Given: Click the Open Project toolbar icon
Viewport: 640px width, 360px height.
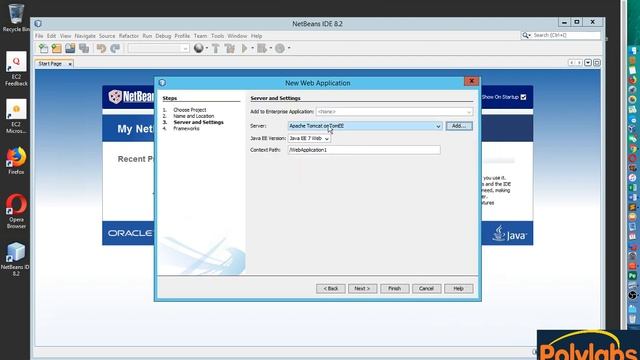Looking at the screenshot, I should click(70, 49).
